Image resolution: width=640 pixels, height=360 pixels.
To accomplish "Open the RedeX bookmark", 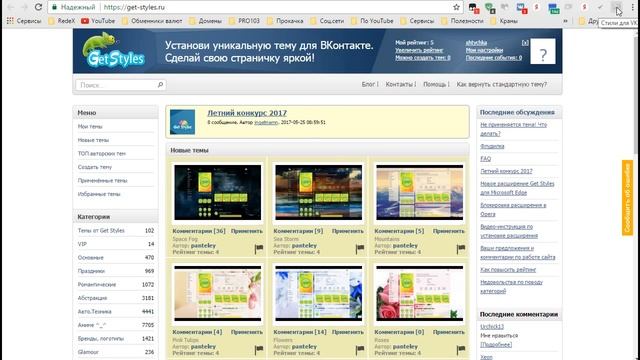I will pos(62,20).
